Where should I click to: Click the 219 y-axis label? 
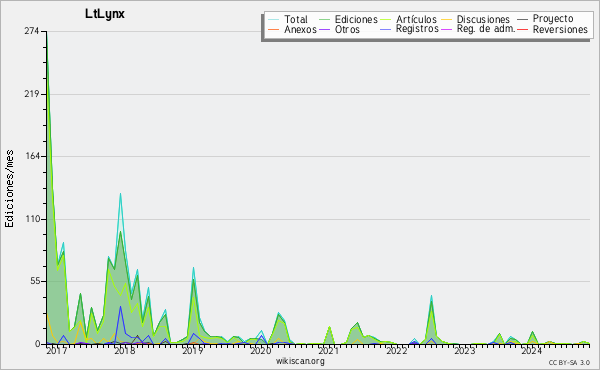(32, 94)
